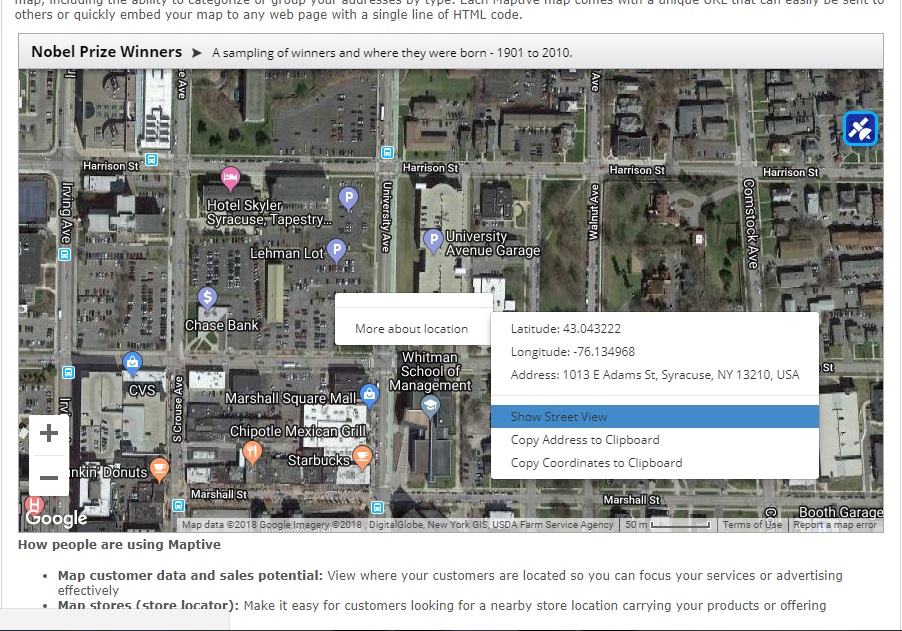902x631 pixels.
Task: Zoom in with the plus button
Action: [49, 434]
